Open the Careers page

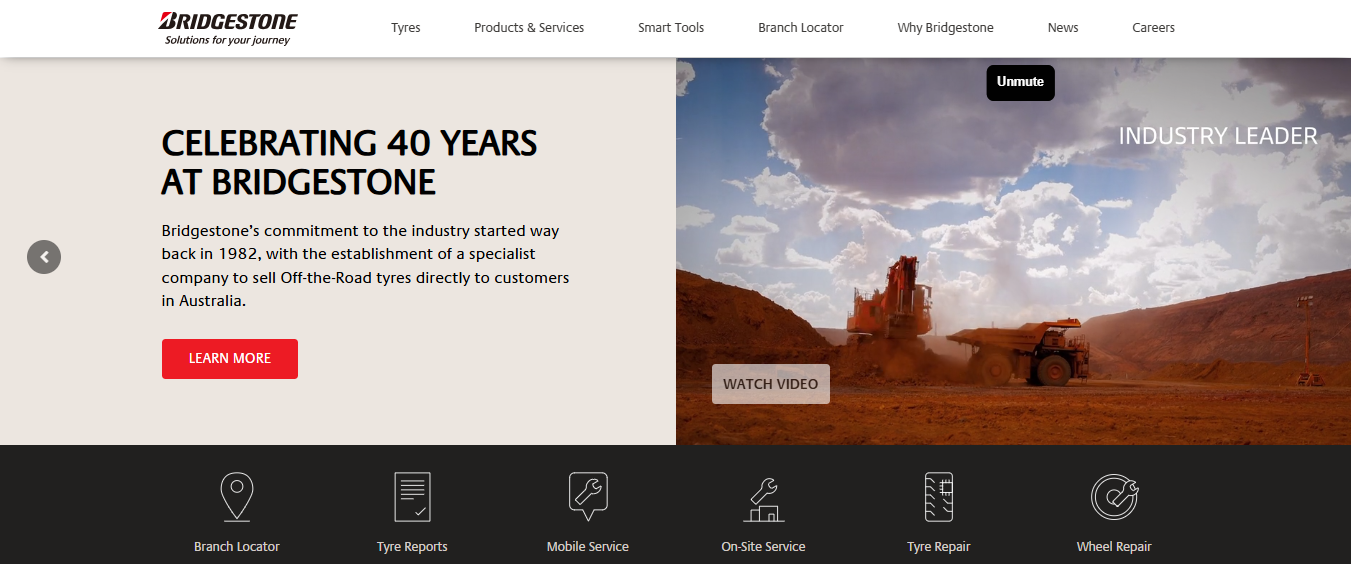pos(1153,28)
